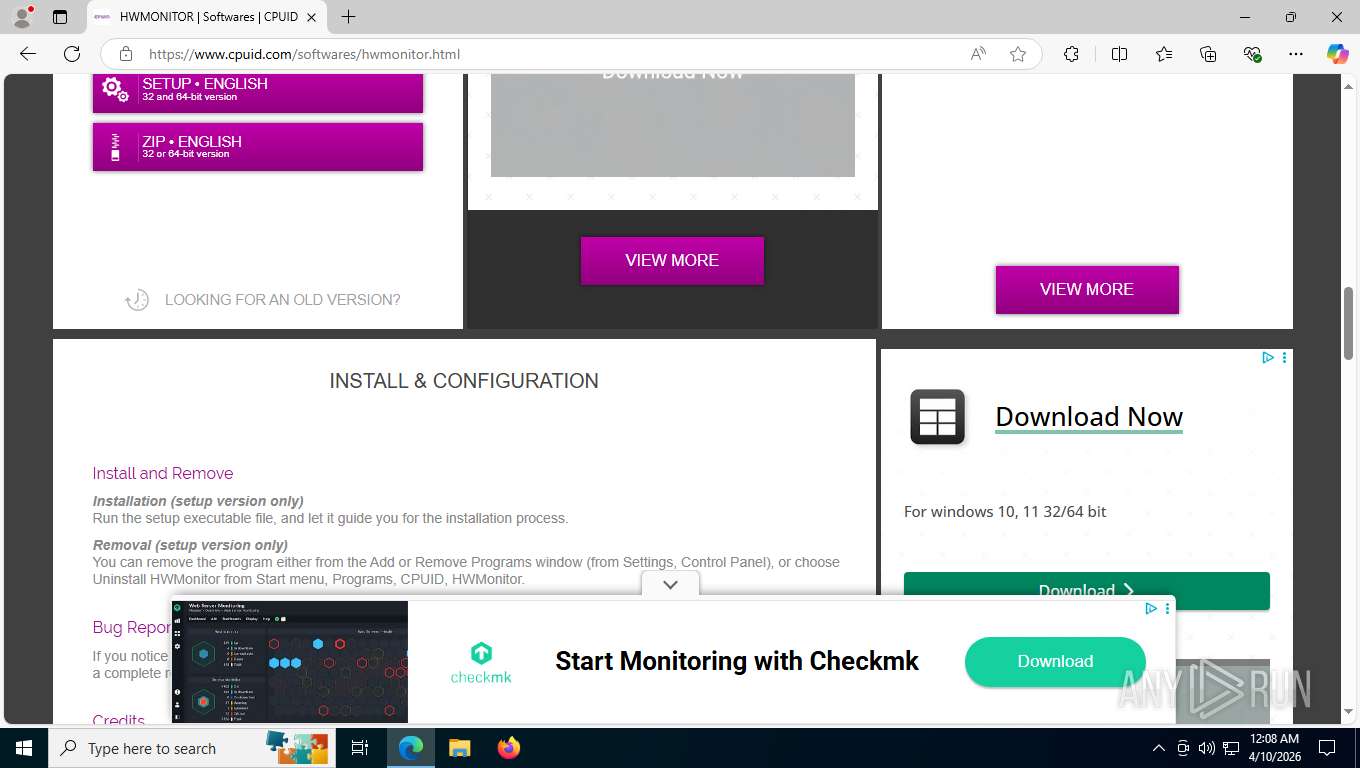This screenshot has height=768, width=1360.
Task: Open the sidebar AdChoices icon
Action: (1267, 357)
